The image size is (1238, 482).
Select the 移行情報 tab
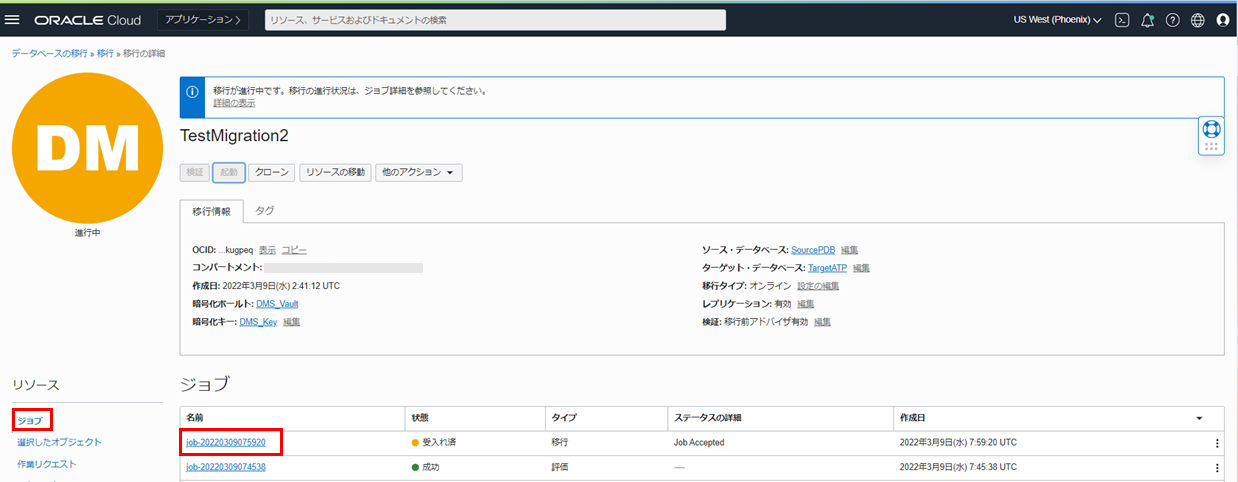(211, 212)
